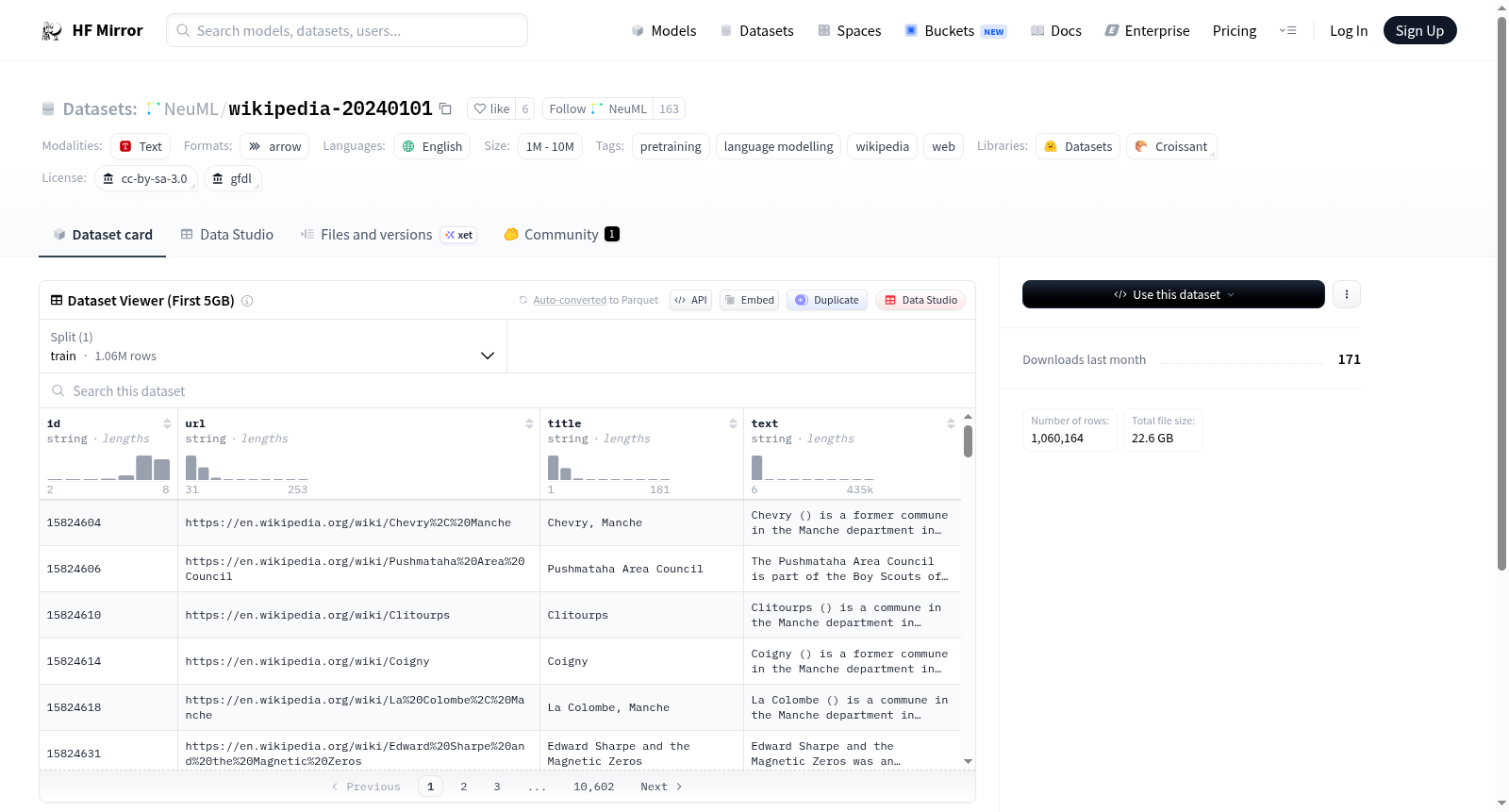1509x812 pixels.
Task: Click the Coigny wikipedia URL cell
Action: [358, 661]
